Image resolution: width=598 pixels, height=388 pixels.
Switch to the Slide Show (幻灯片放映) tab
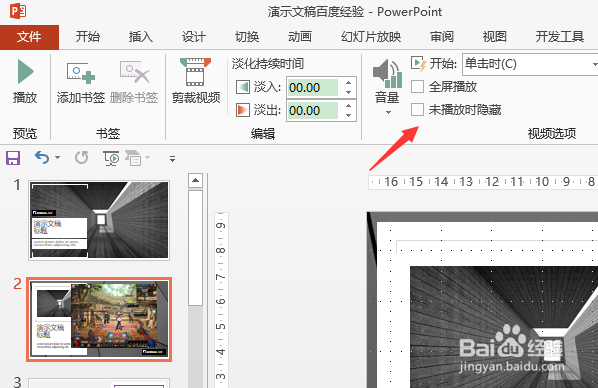(371, 37)
